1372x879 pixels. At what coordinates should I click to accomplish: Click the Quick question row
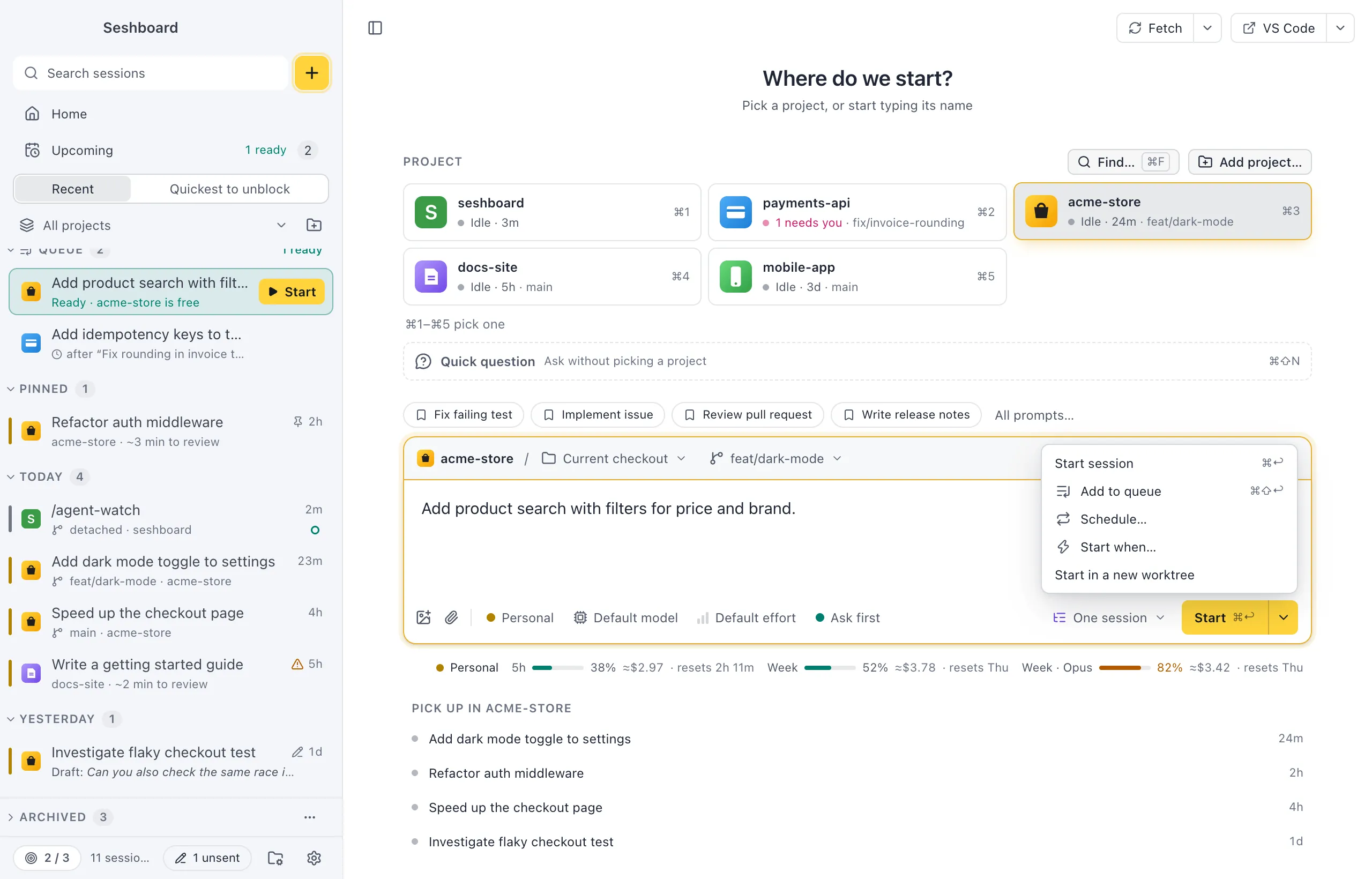pos(856,361)
